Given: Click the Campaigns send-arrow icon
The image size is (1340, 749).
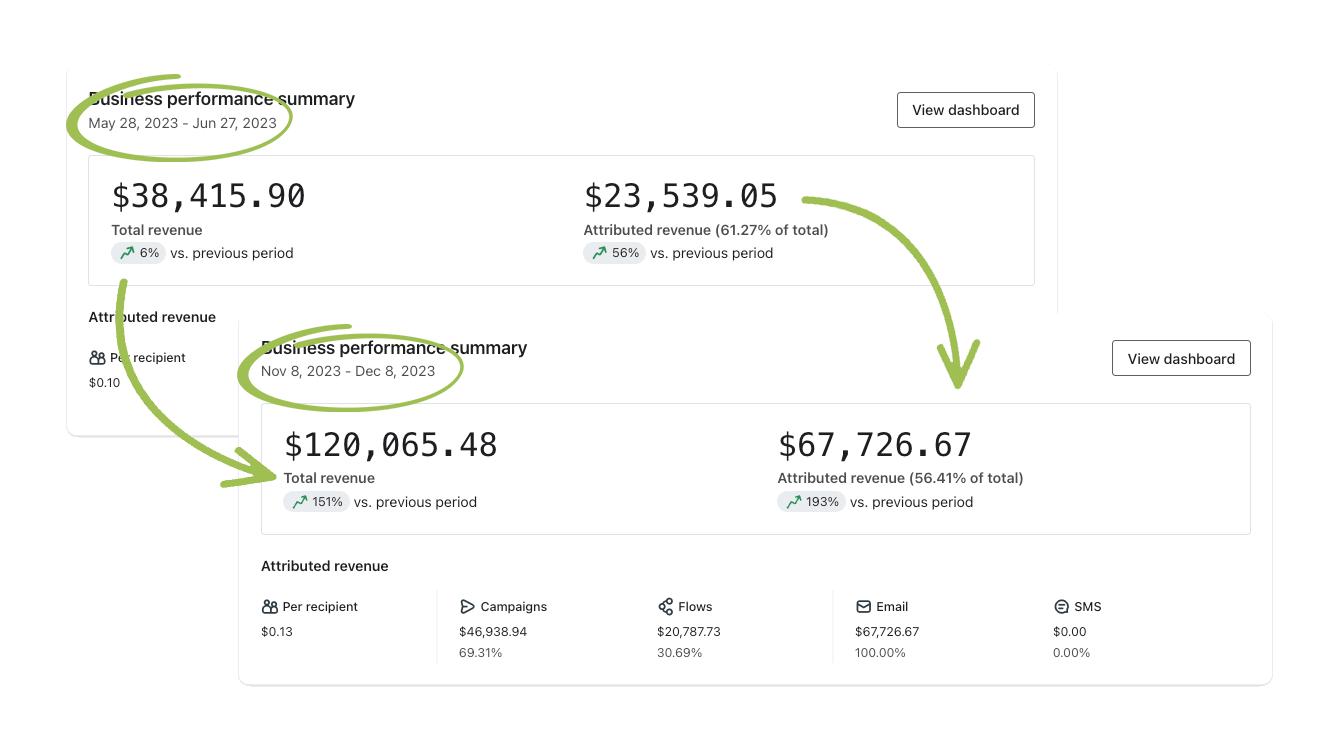Looking at the screenshot, I should point(467,607).
